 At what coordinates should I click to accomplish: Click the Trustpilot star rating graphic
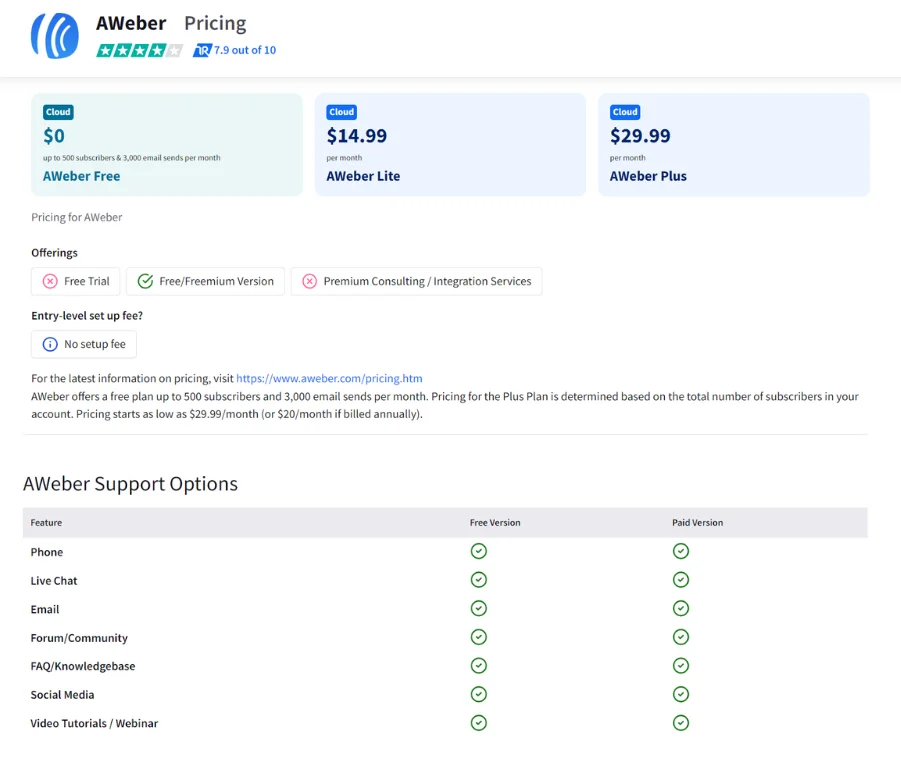point(140,51)
